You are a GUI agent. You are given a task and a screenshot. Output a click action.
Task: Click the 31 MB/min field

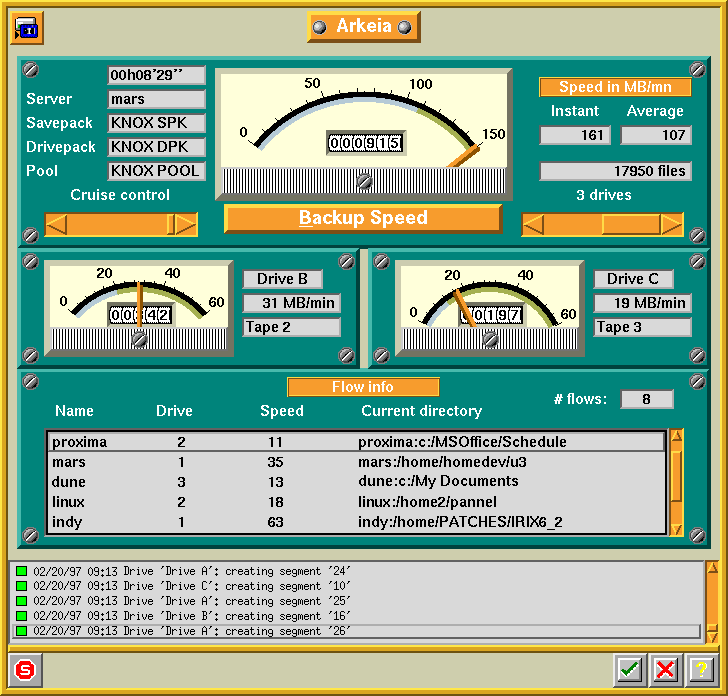pos(292,303)
